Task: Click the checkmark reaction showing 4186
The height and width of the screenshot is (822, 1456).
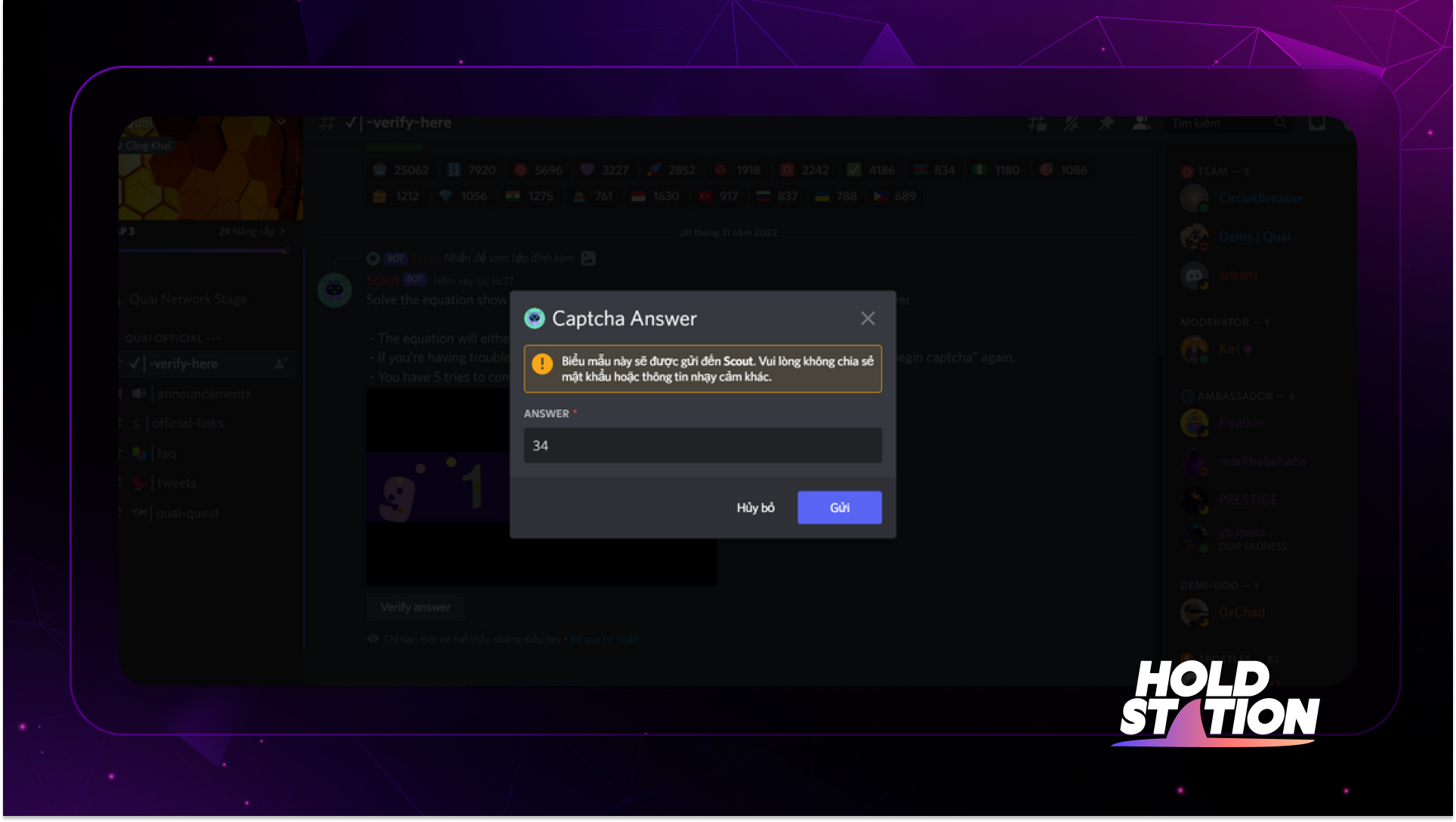Action: [x=871, y=170]
